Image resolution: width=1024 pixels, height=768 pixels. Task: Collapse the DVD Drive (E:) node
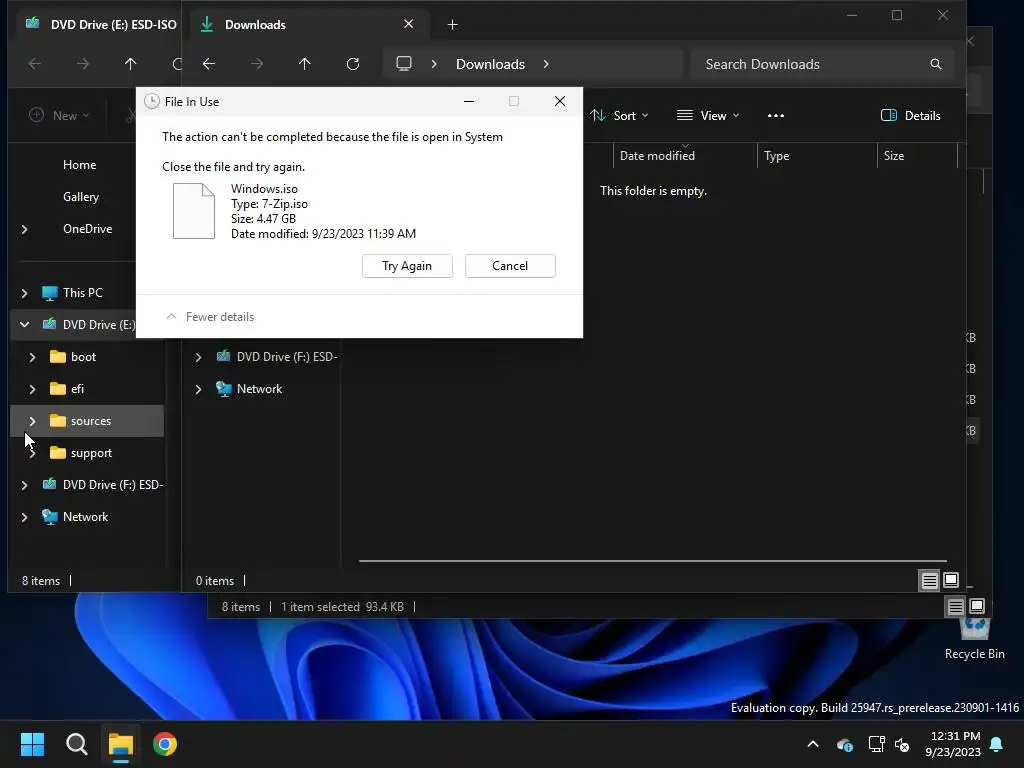25,325
